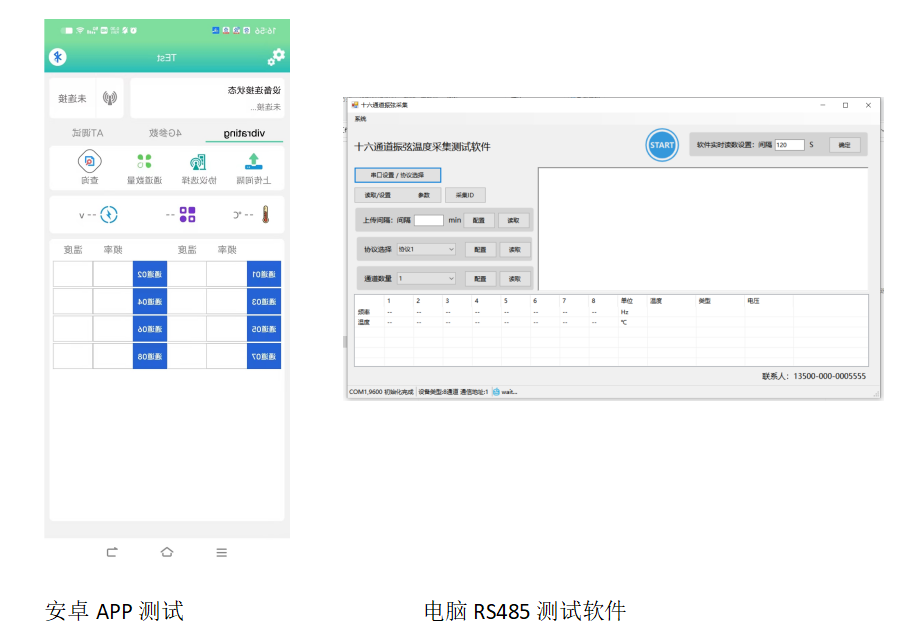Click the 上传间隔 minutes input field

click(x=428, y=220)
